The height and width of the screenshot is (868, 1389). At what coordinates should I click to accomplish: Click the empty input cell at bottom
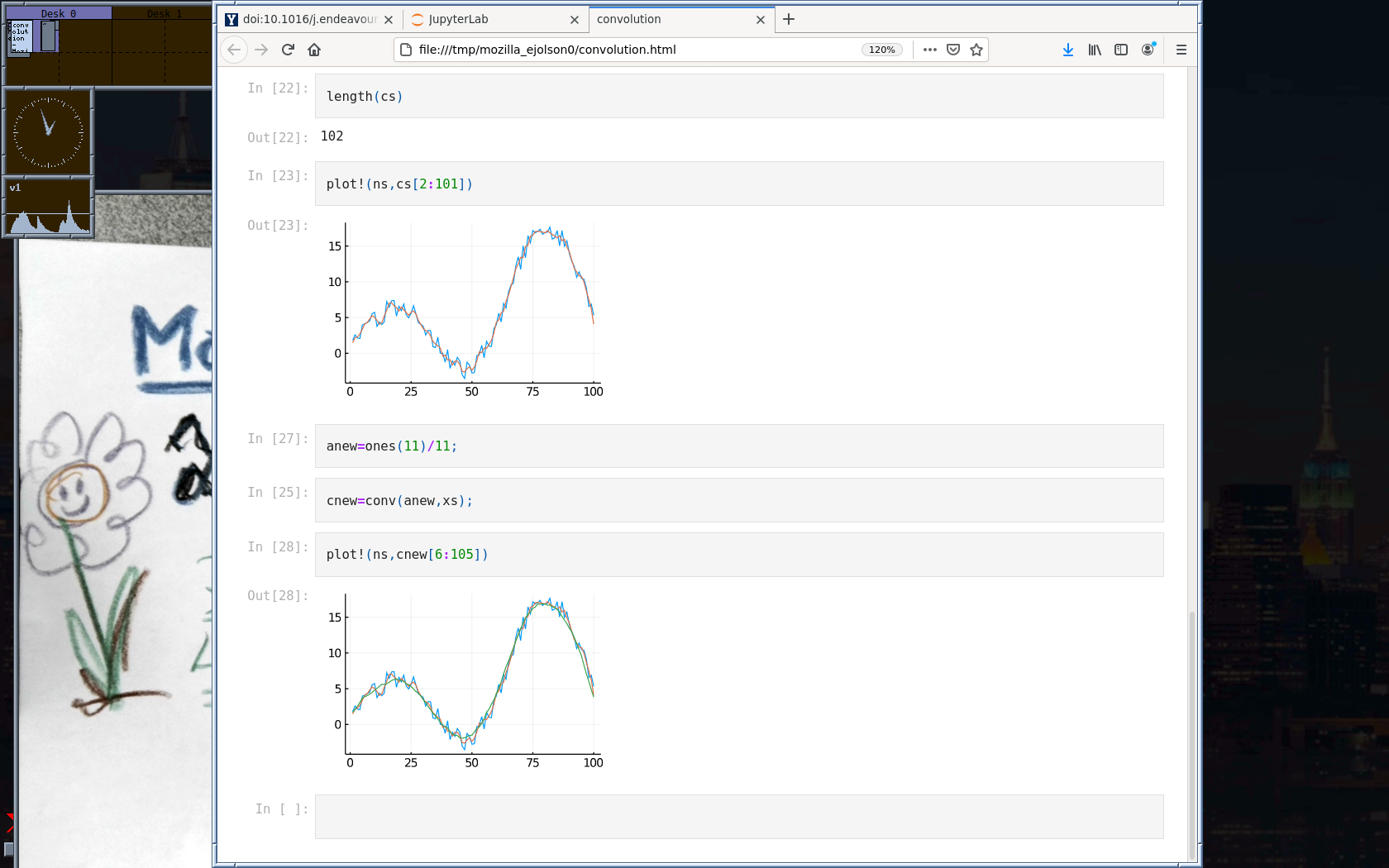pos(738,817)
